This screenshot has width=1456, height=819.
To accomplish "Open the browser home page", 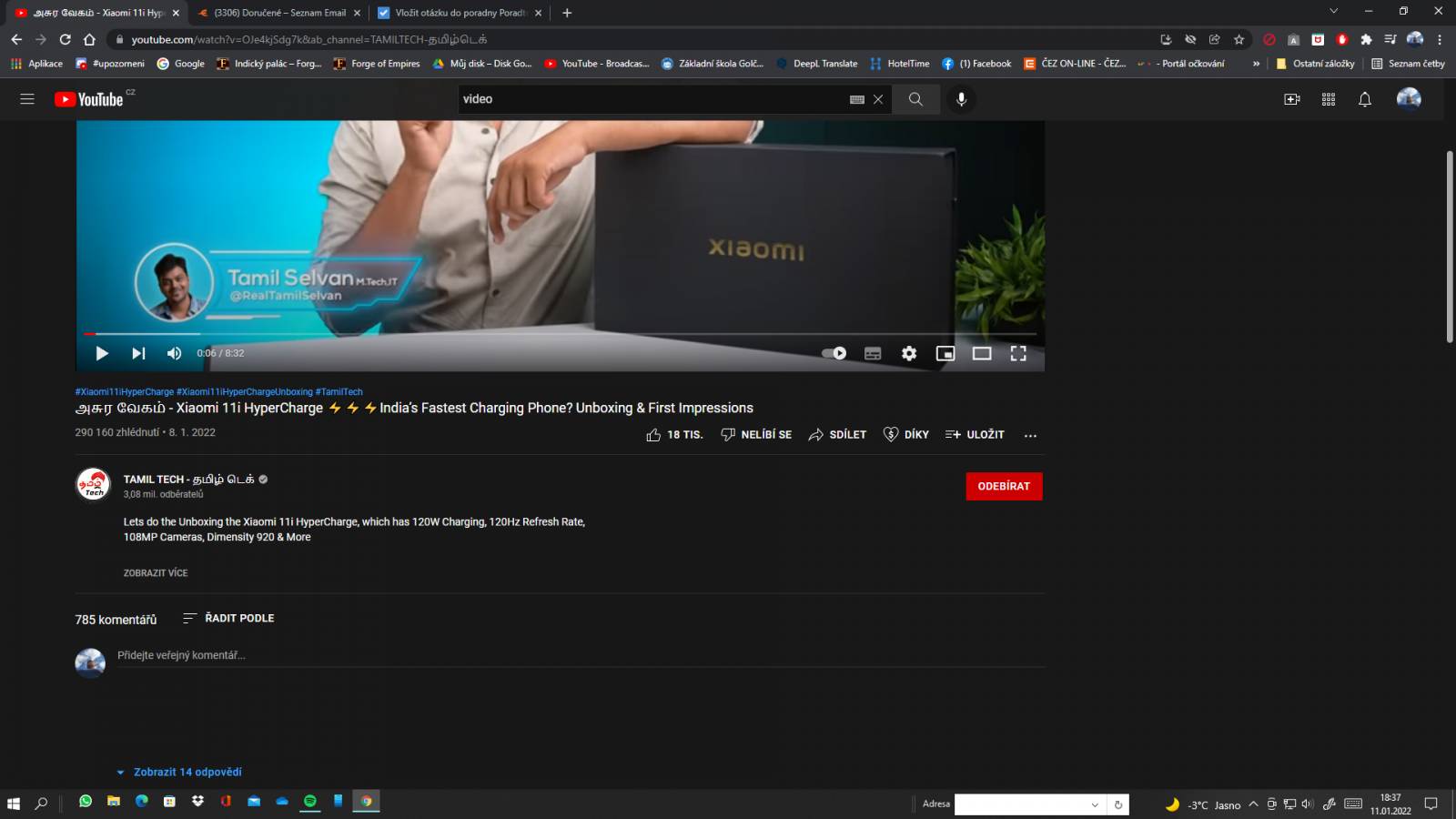I will [89, 39].
